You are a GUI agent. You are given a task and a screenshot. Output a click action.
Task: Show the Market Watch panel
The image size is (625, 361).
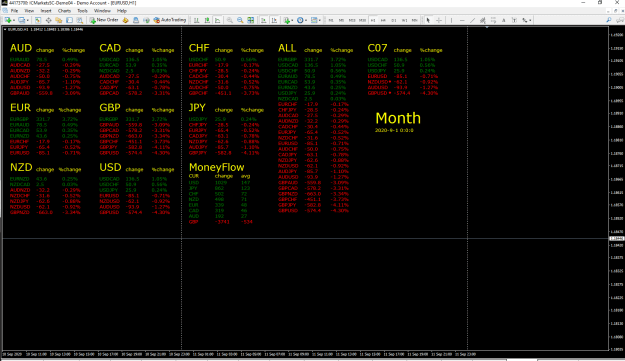(x=38, y=20)
